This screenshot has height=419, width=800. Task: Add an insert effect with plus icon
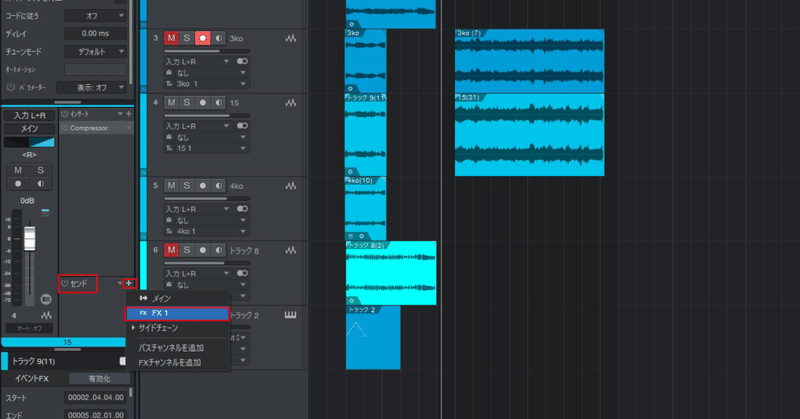[129, 114]
